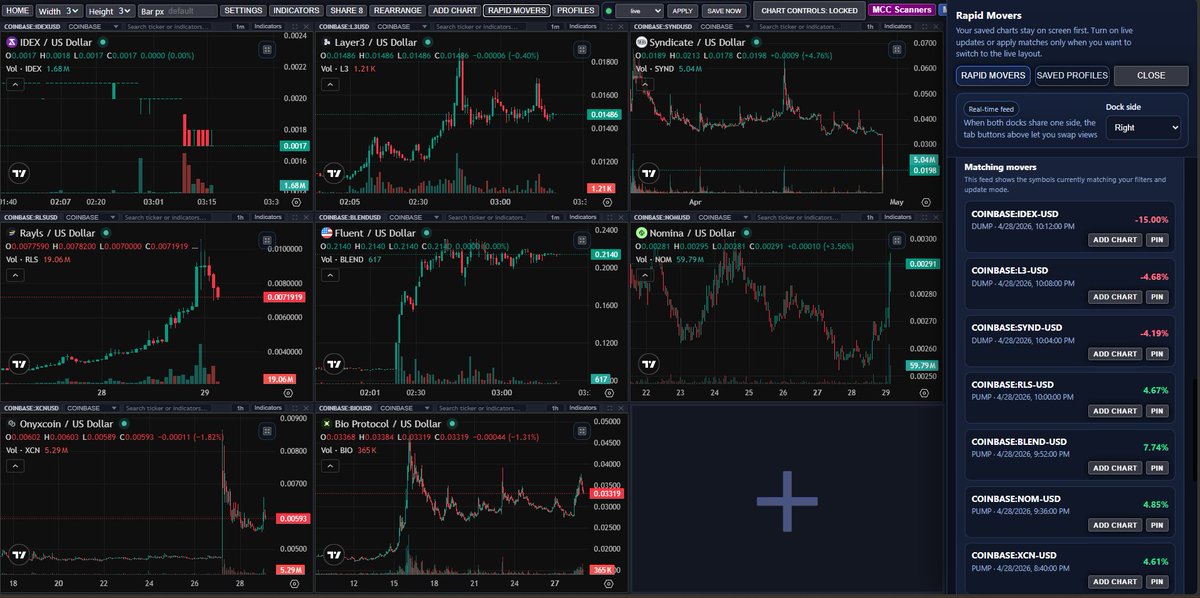Maximize the COINBASE:RLSUSD chart panel
Screen dimensions: 1200x598
click(295, 216)
